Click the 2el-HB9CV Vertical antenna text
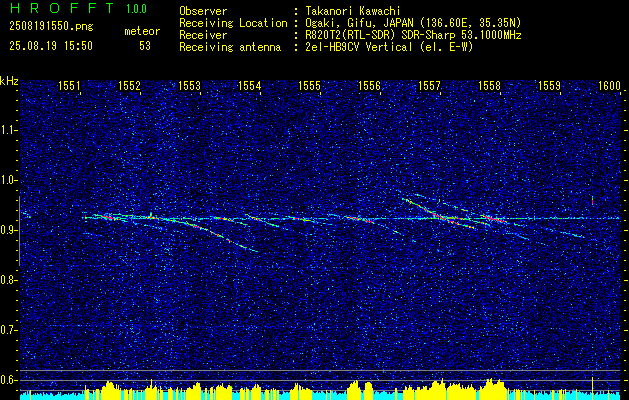 pyautogui.click(x=389, y=47)
